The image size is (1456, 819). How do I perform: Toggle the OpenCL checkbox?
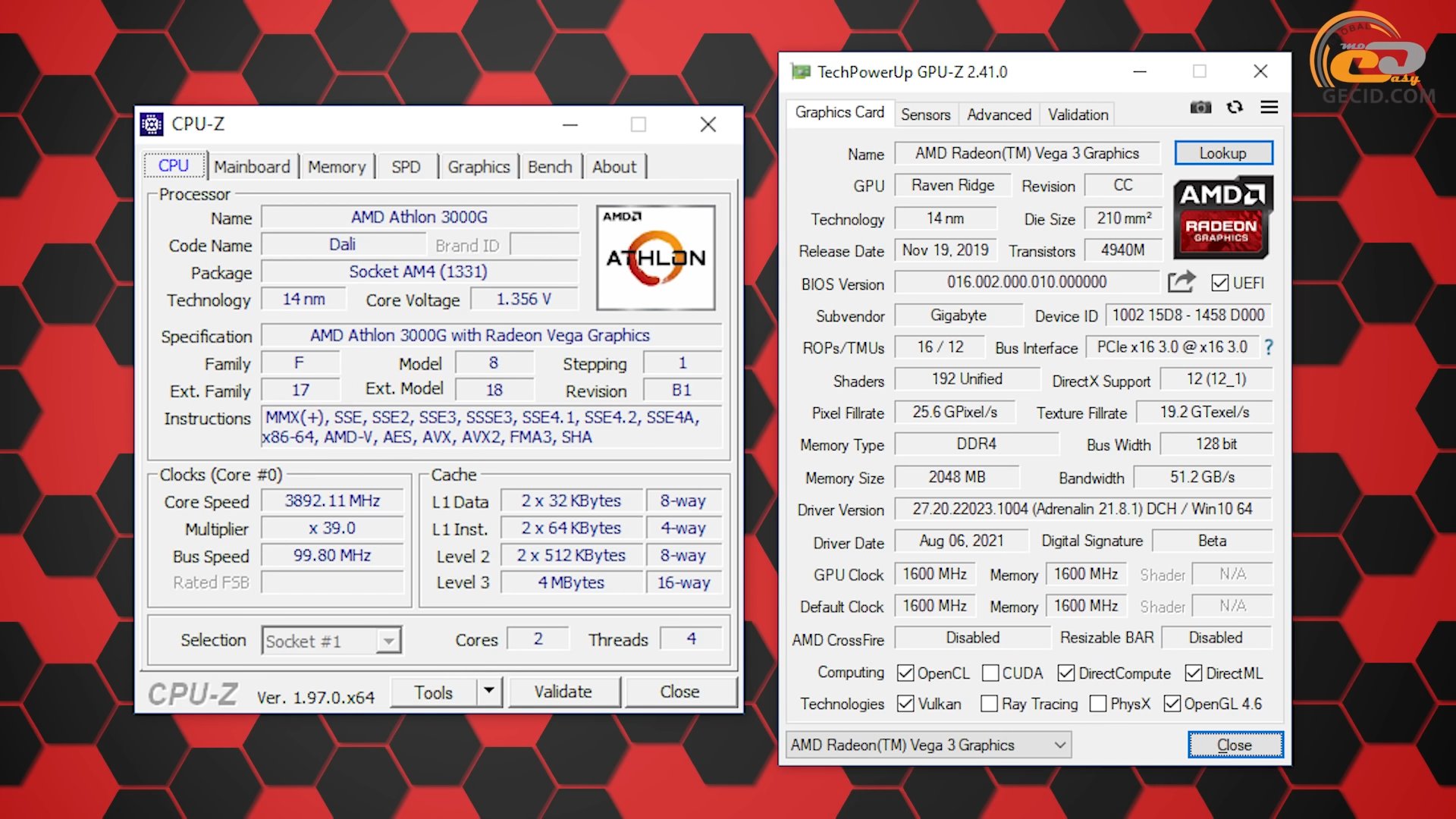pos(905,673)
